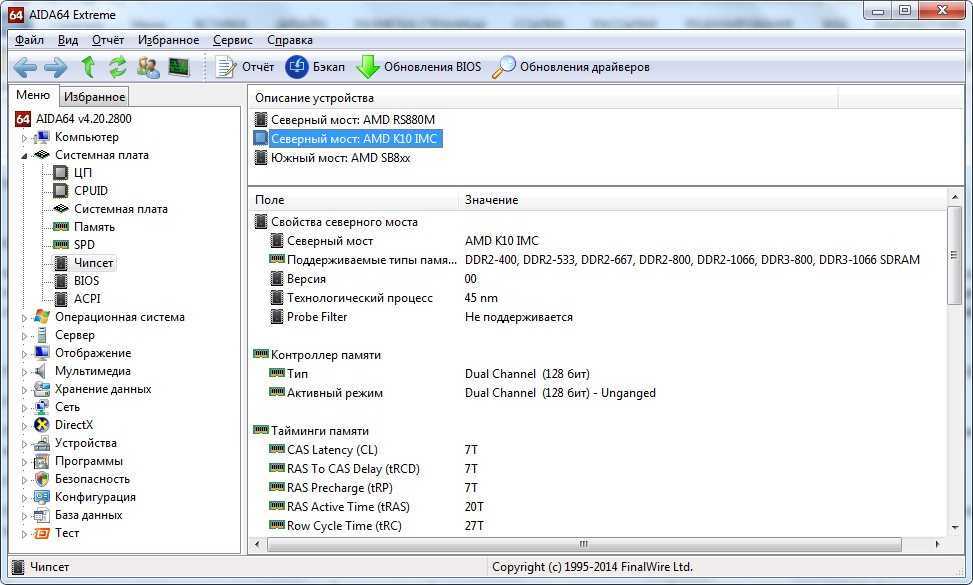Start Бэкап from the toolbar
Image resolution: width=973 pixels, height=585 pixels.
tap(315, 67)
